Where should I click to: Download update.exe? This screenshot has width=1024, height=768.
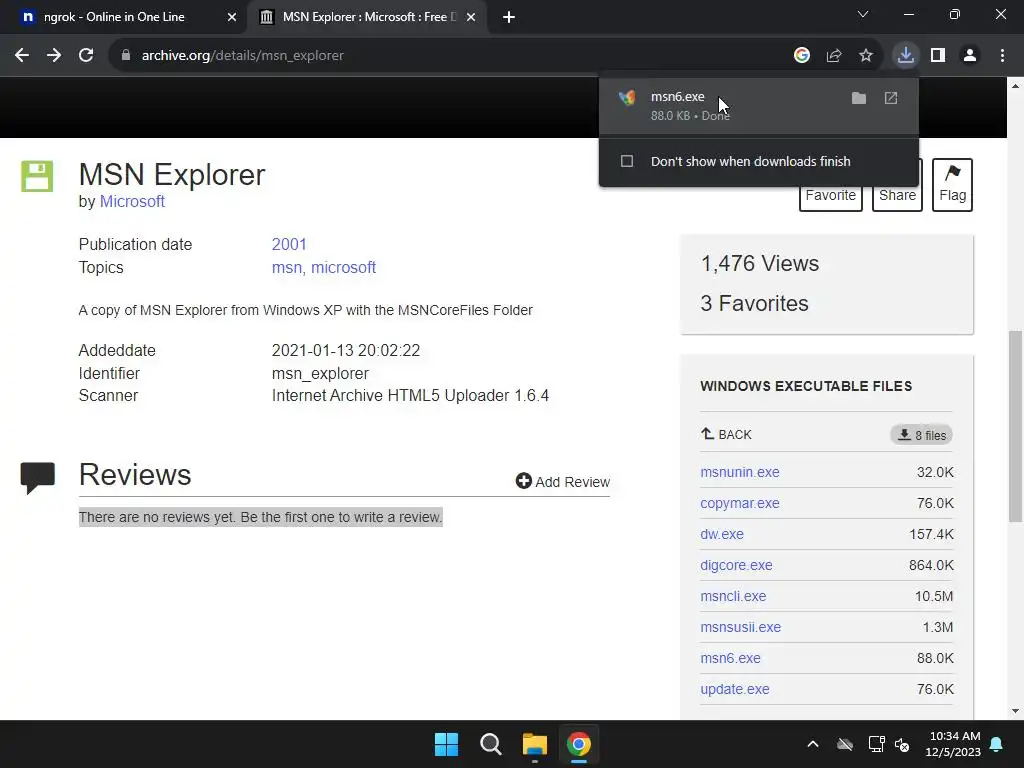[735, 689]
